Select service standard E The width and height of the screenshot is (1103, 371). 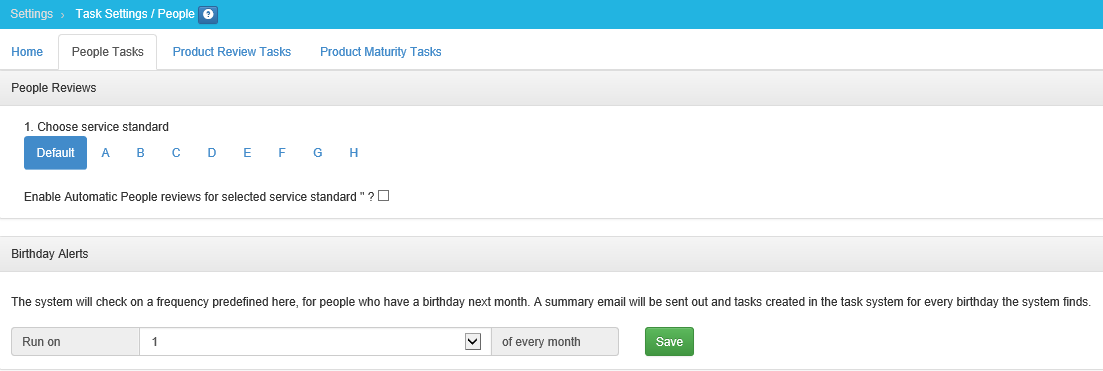coord(247,153)
